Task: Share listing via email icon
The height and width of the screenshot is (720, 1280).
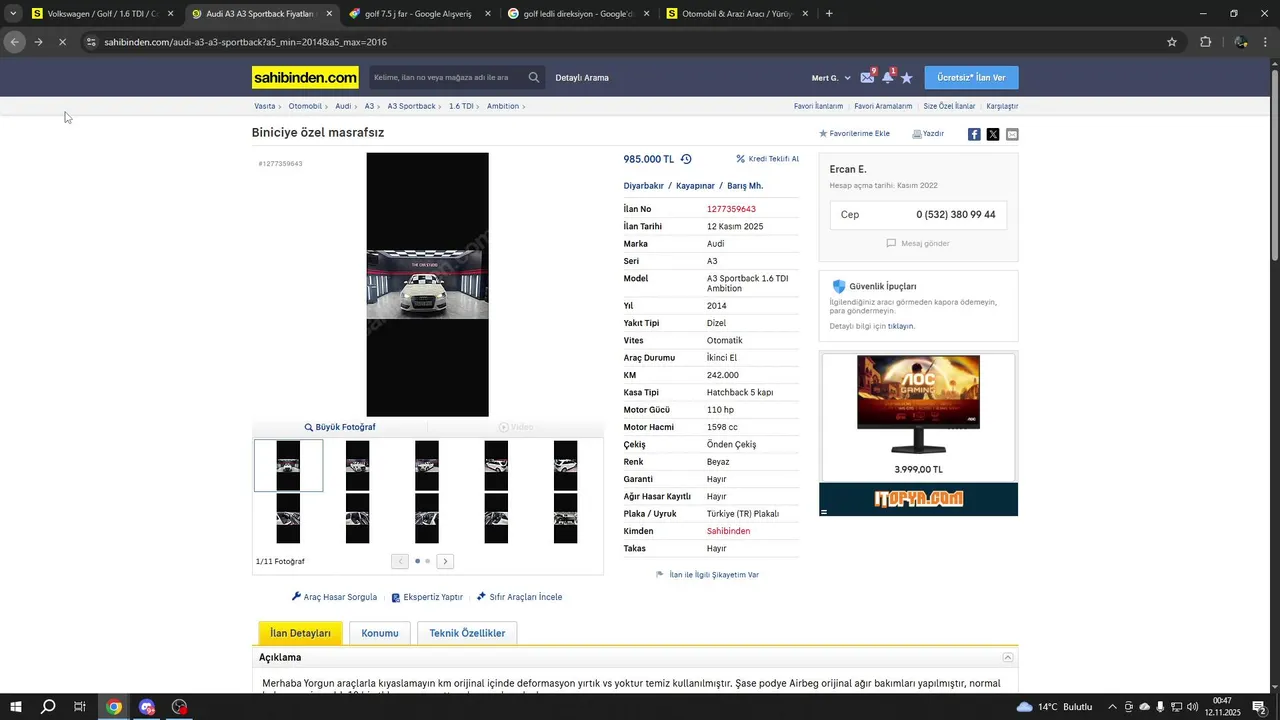Action: [x=1012, y=134]
